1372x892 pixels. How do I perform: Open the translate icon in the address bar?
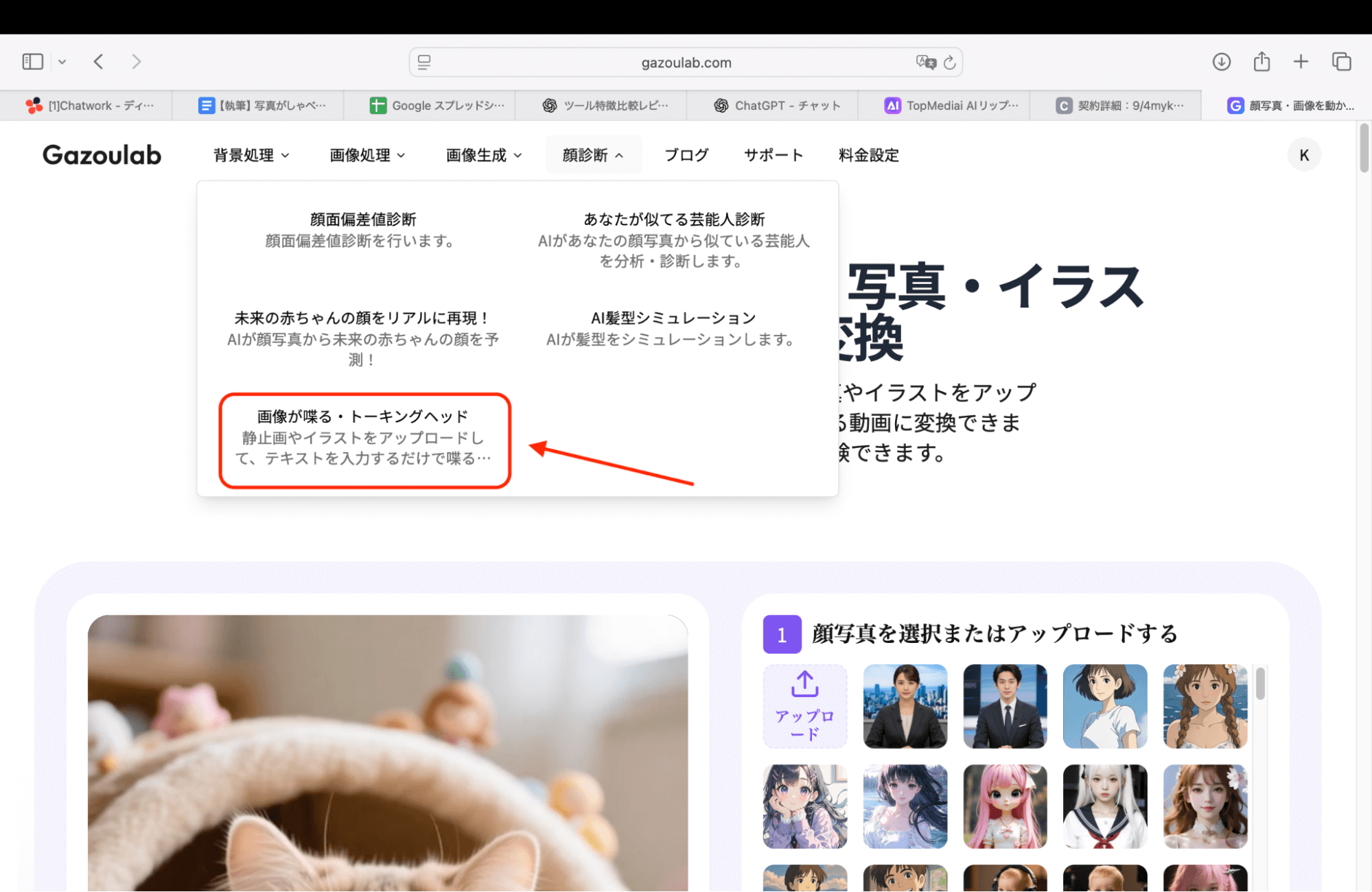(x=924, y=62)
